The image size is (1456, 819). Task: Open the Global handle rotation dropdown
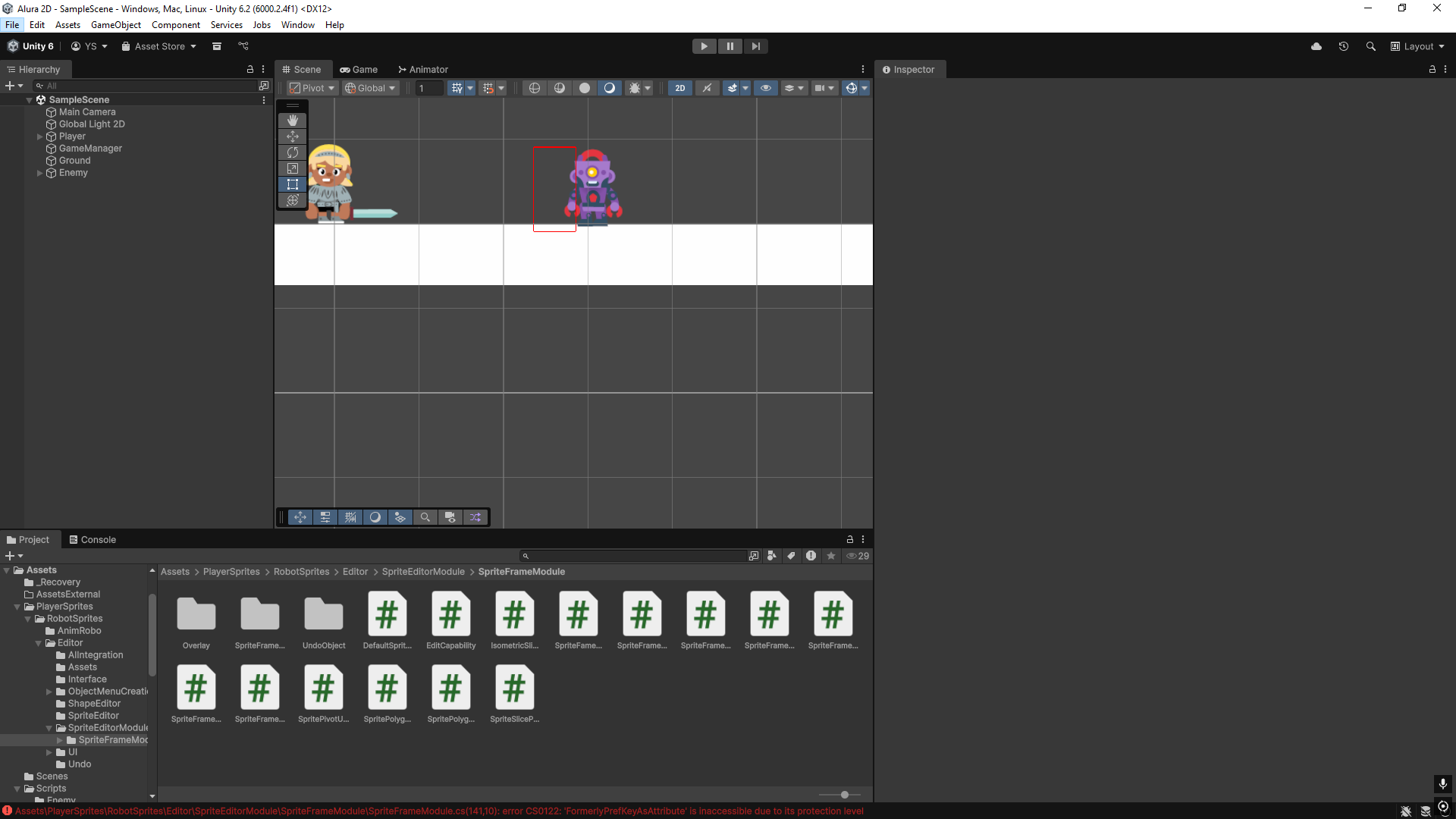[x=370, y=88]
